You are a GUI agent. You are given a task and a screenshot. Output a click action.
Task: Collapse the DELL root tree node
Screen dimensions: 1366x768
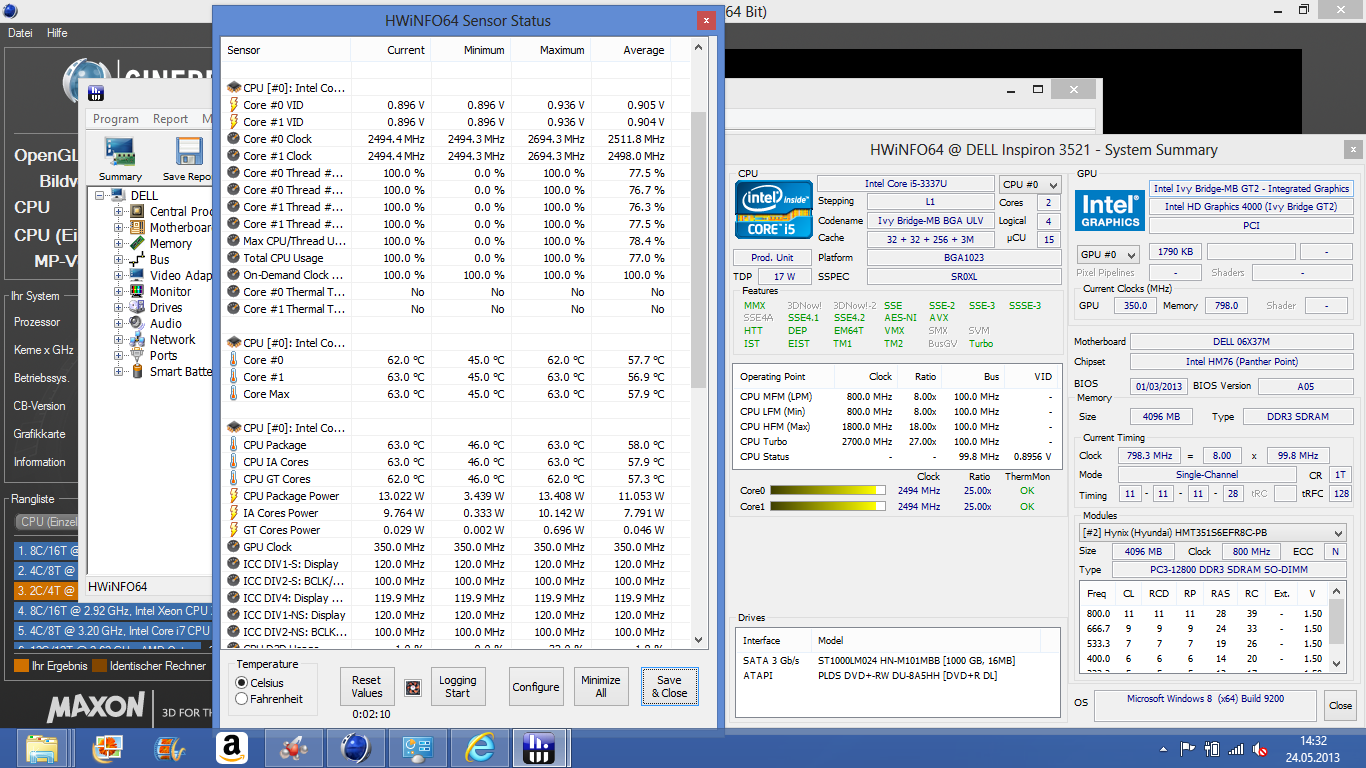coord(100,195)
